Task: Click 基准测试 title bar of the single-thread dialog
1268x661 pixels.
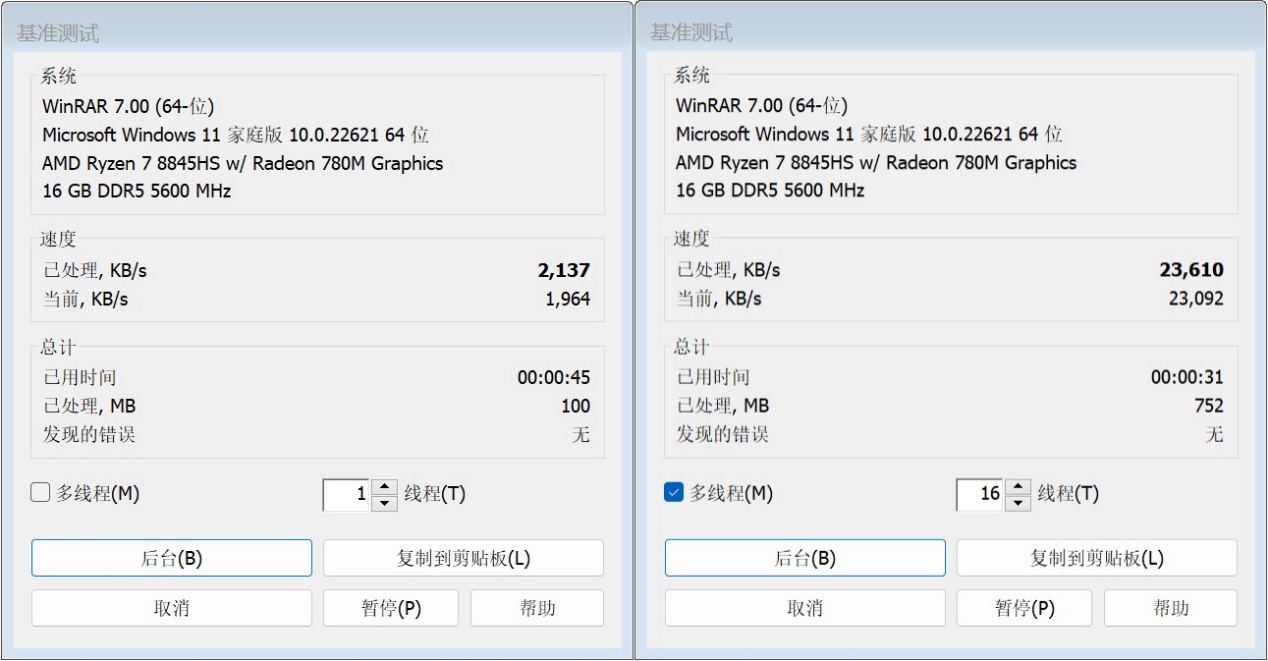Action: (x=300, y=32)
